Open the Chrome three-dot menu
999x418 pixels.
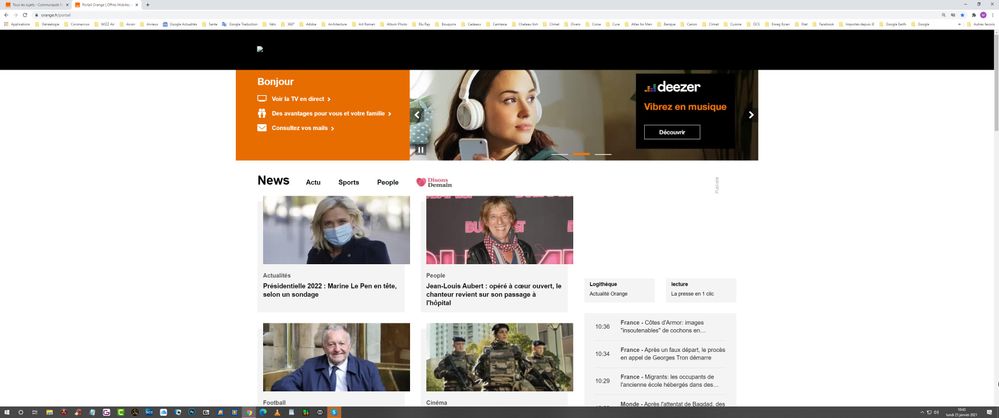coord(992,15)
